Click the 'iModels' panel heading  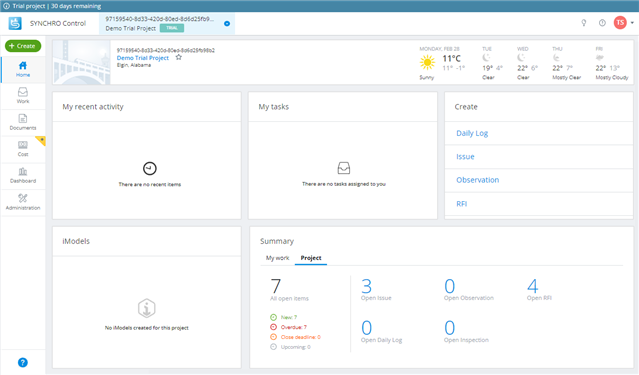(x=76, y=241)
